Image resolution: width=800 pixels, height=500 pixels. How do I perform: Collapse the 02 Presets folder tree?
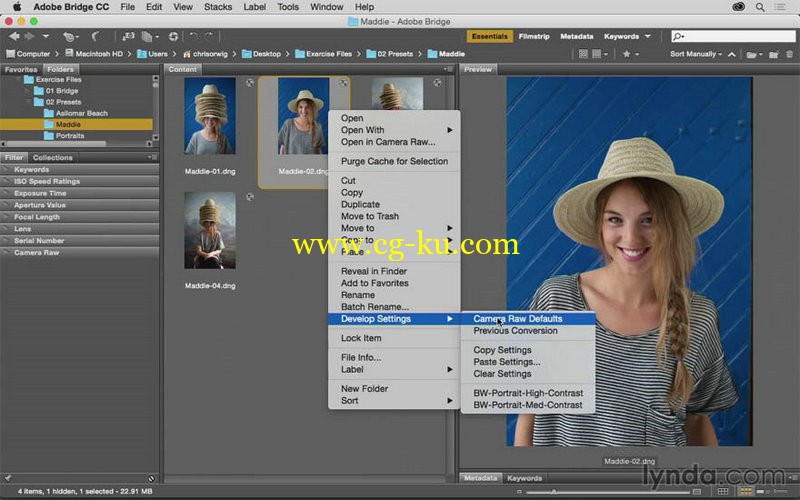click(29, 102)
